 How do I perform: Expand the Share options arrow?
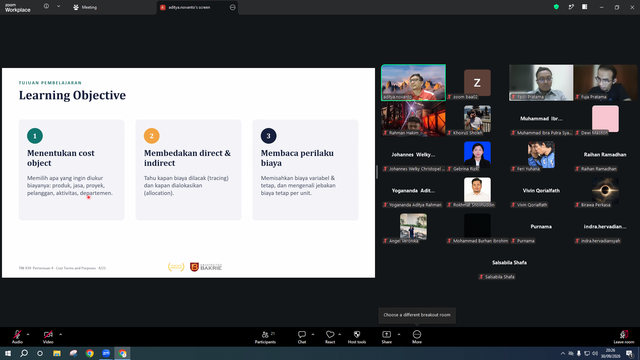[x=399, y=334]
